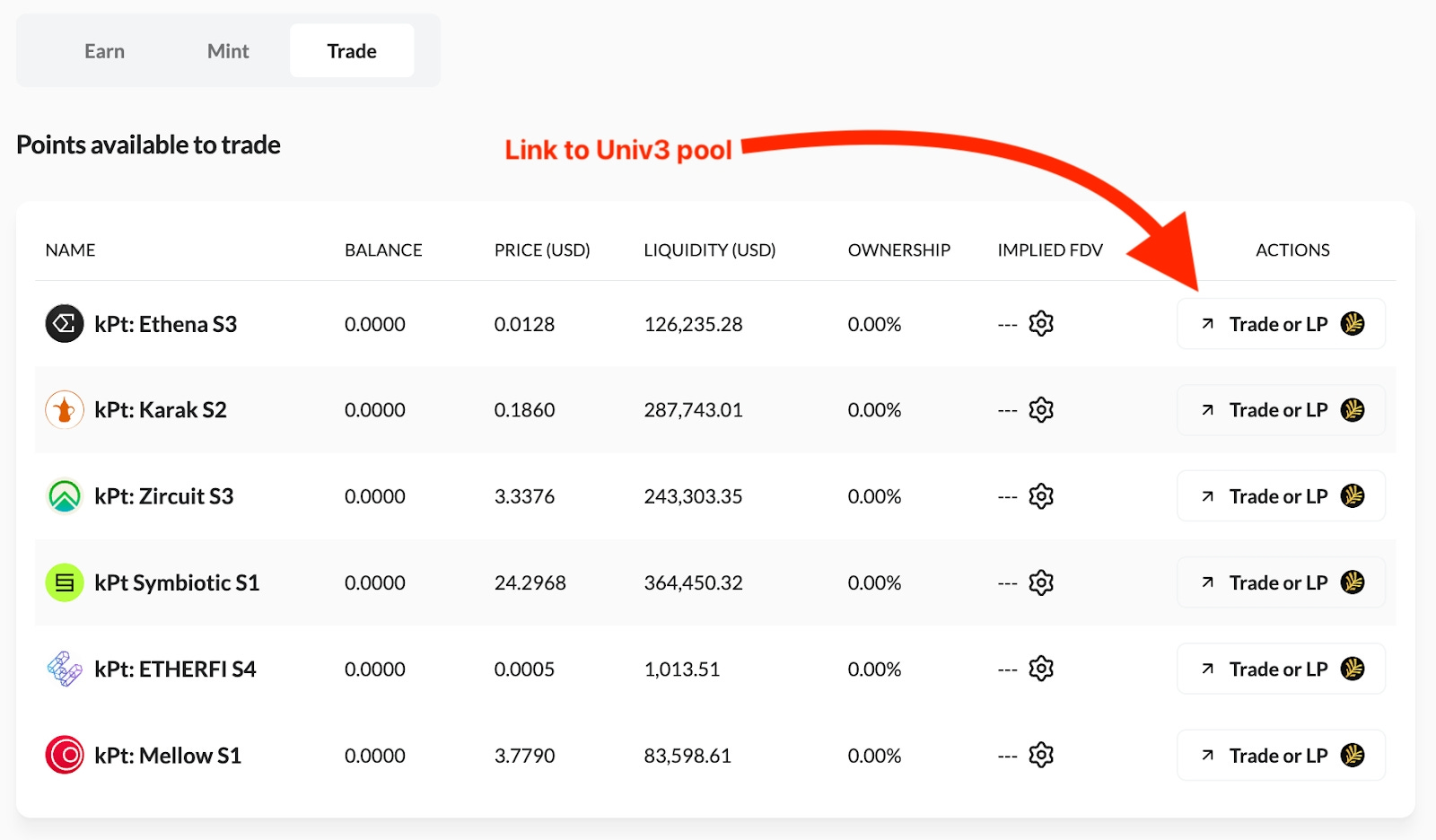The image size is (1436, 840).
Task: Click price value 0.1860
Action: point(524,410)
